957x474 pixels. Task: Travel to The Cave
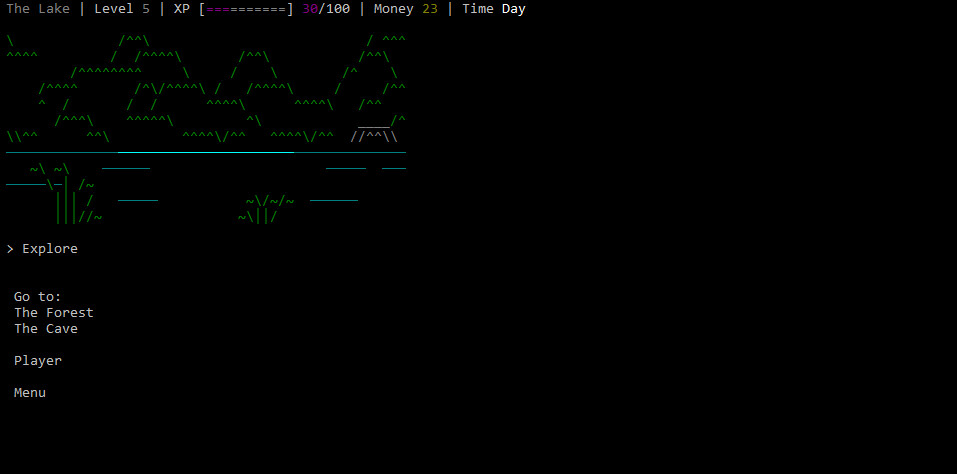pos(45,329)
